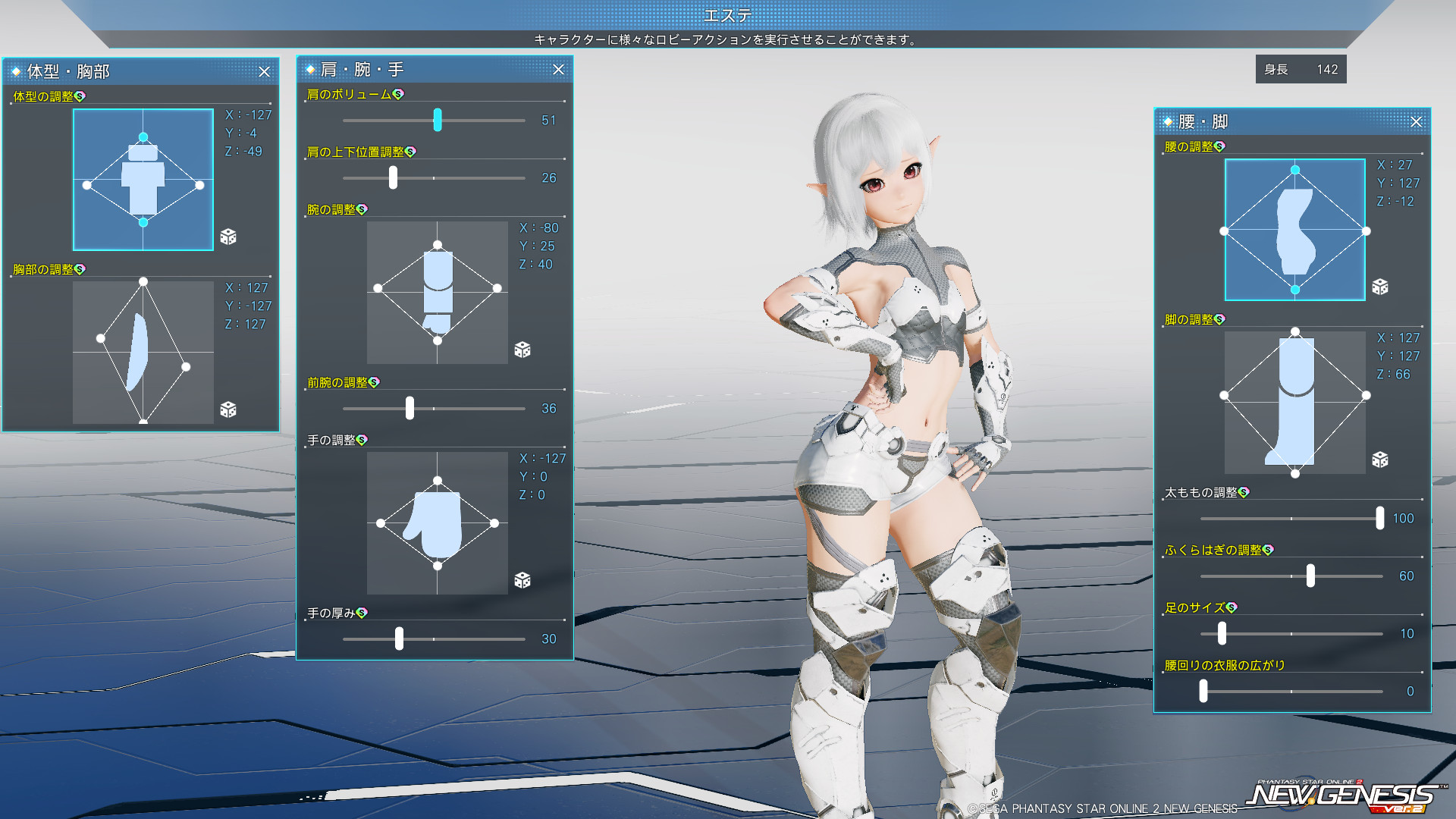Viewport: 1456px width, 819px height.
Task: Select the 体型の調整 body shape pad
Action: point(143,180)
